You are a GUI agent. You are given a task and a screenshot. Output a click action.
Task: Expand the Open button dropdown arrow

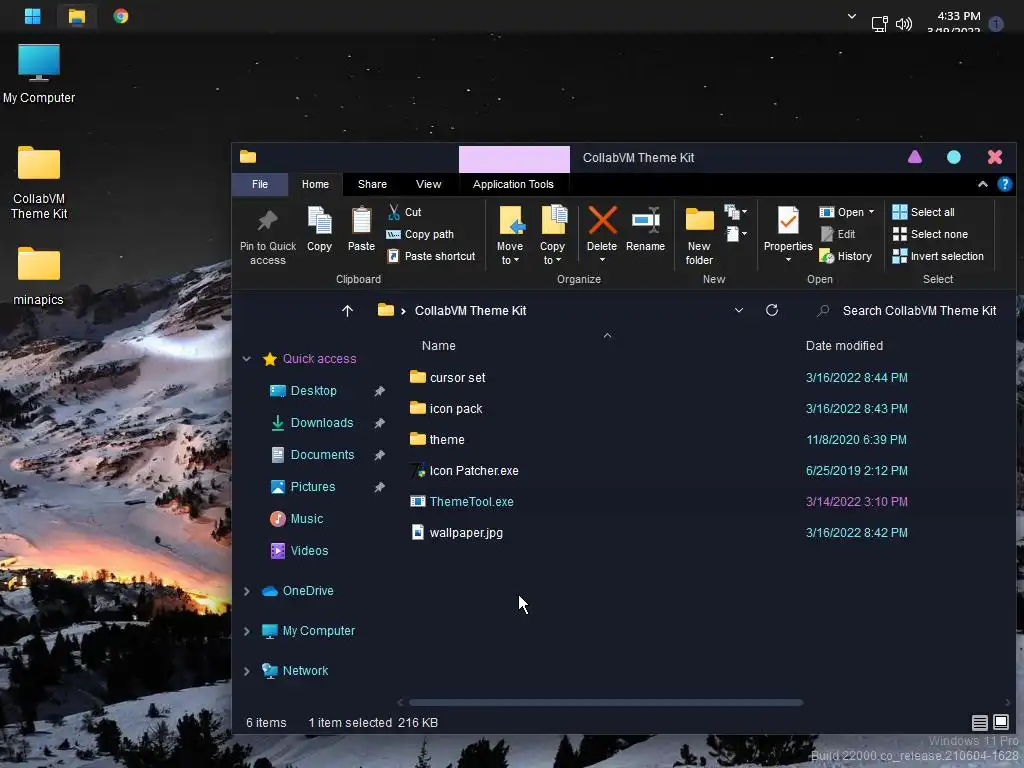[871, 212]
